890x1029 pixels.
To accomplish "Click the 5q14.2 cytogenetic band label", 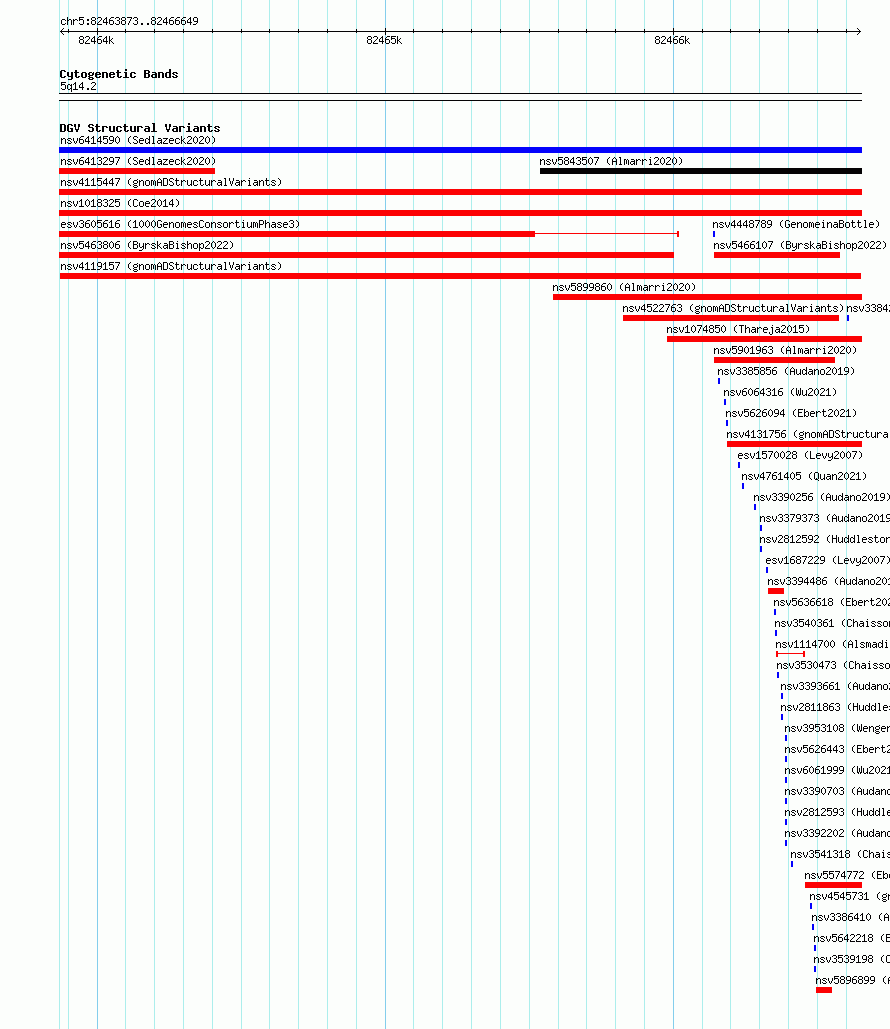I will coord(78,87).
